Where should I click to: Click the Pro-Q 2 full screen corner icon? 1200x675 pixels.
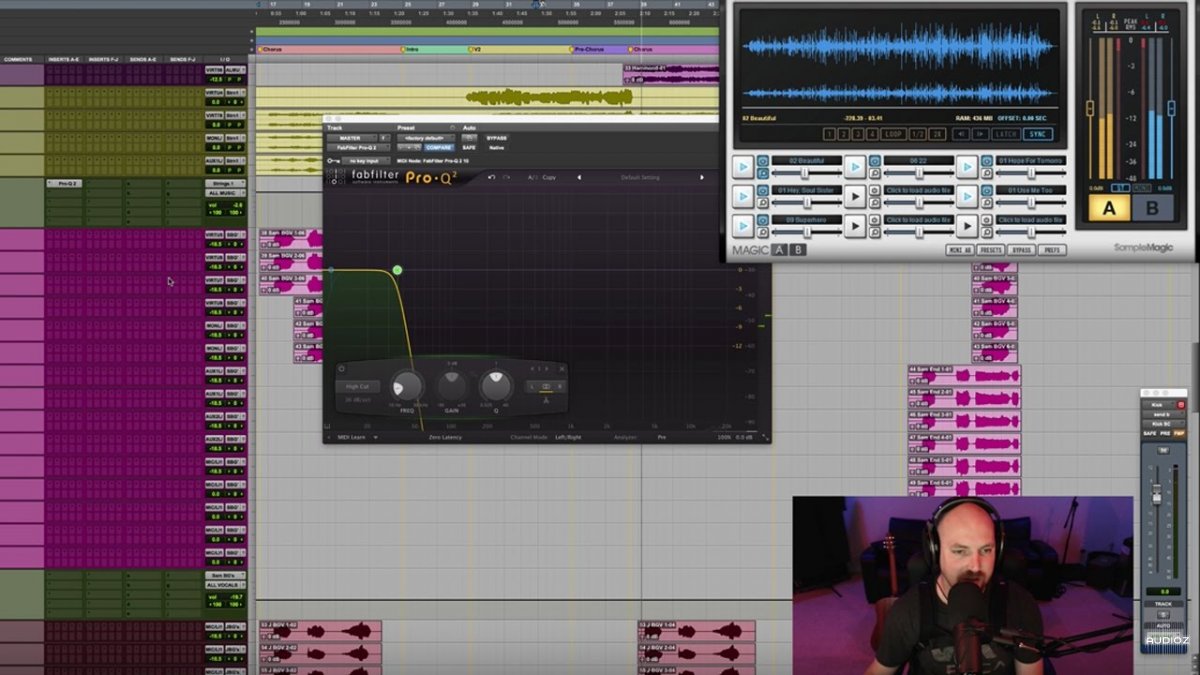766,437
